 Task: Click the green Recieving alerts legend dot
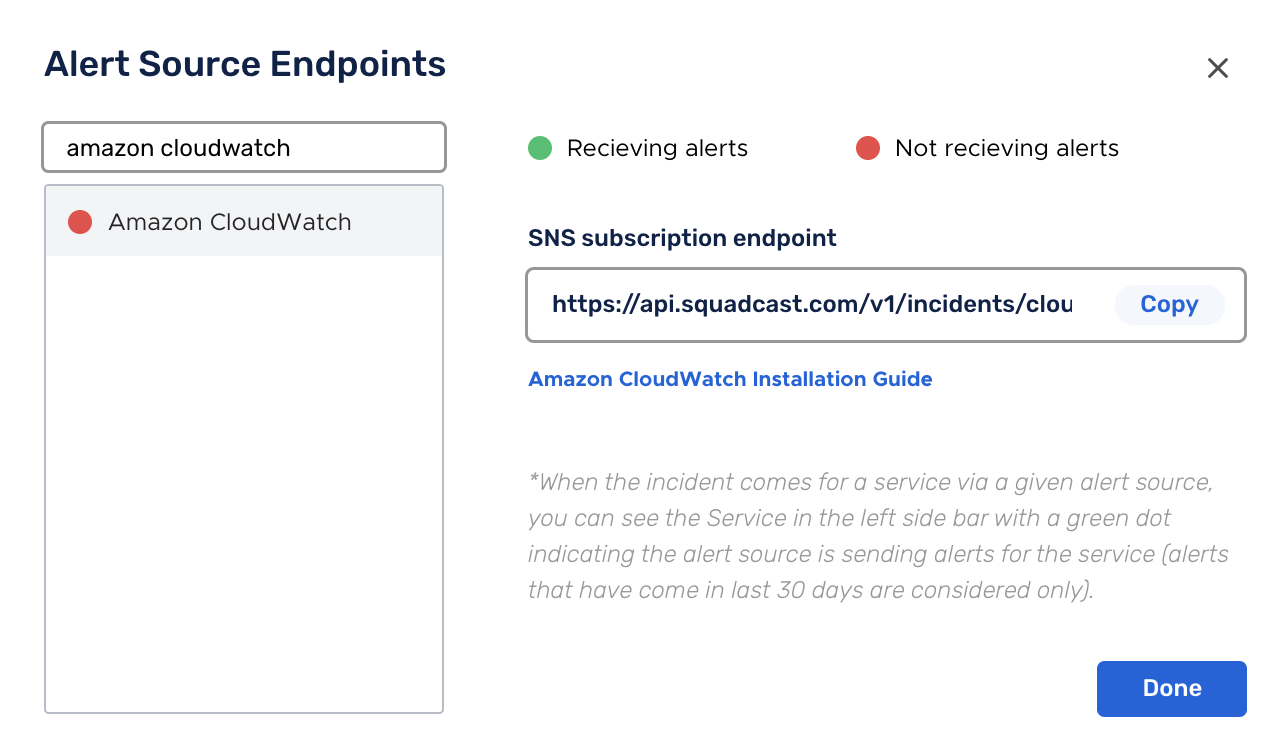click(540, 149)
